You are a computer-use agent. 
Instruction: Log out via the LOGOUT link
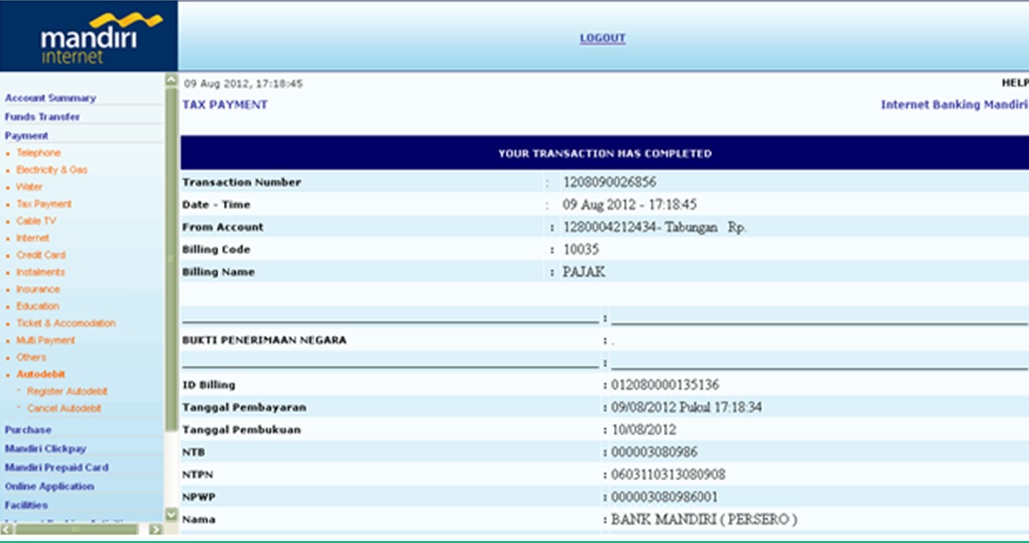[x=602, y=38]
